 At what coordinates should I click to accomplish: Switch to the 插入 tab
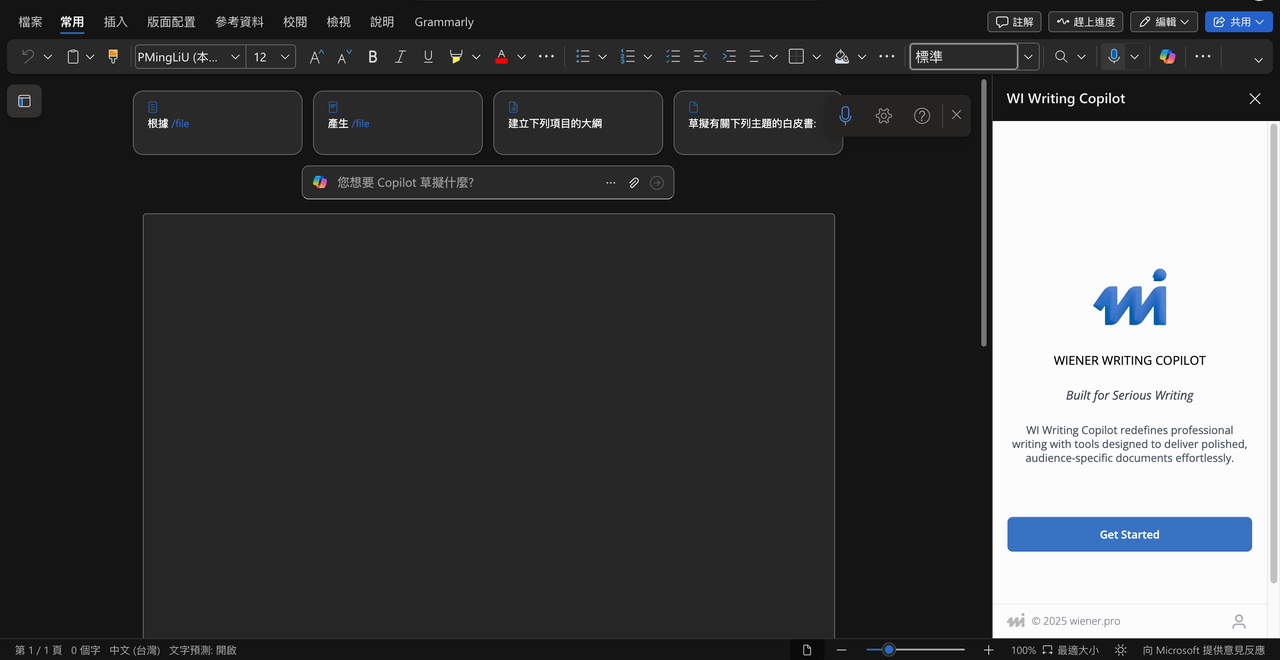click(x=116, y=21)
